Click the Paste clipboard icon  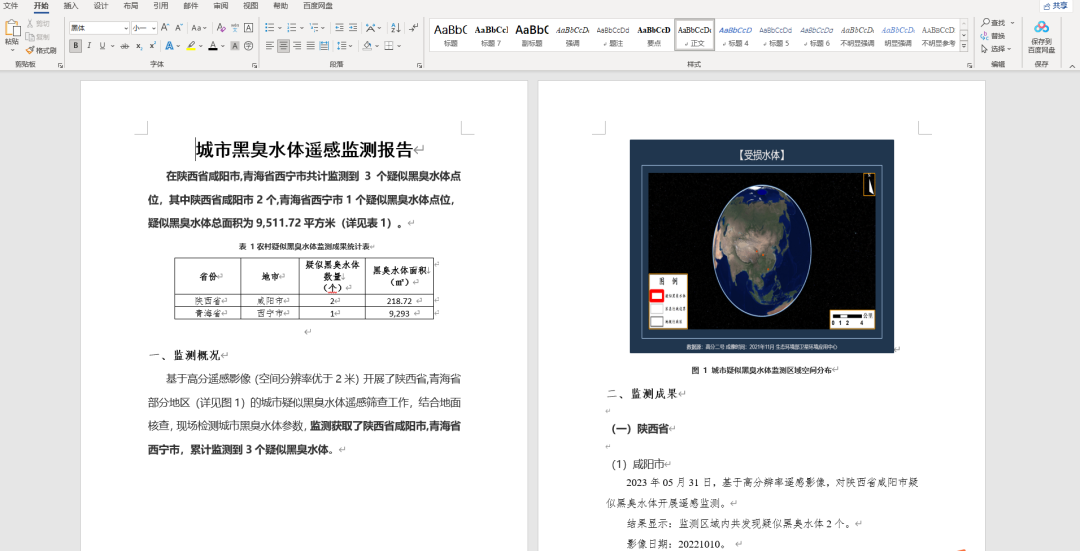tap(12, 28)
